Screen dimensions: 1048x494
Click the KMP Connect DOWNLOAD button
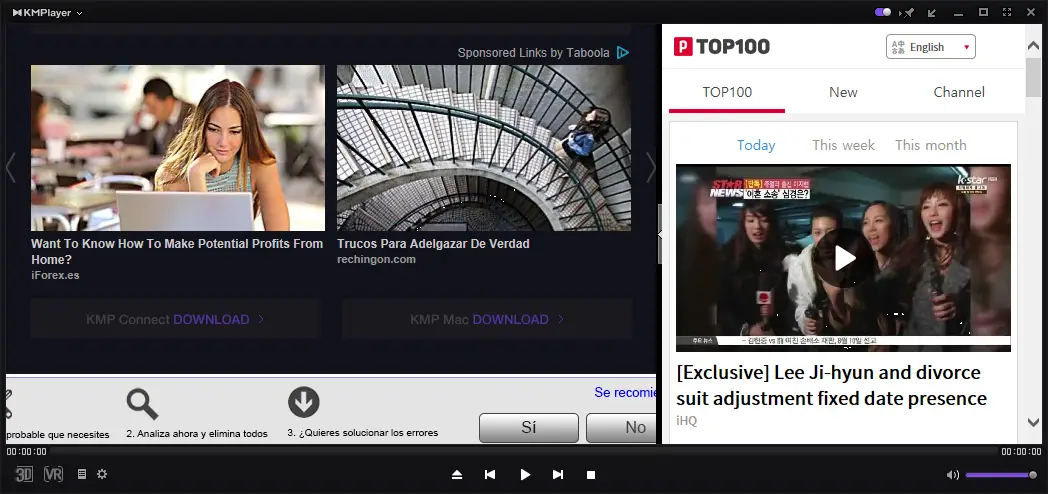pyautogui.click(x=175, y=320)
